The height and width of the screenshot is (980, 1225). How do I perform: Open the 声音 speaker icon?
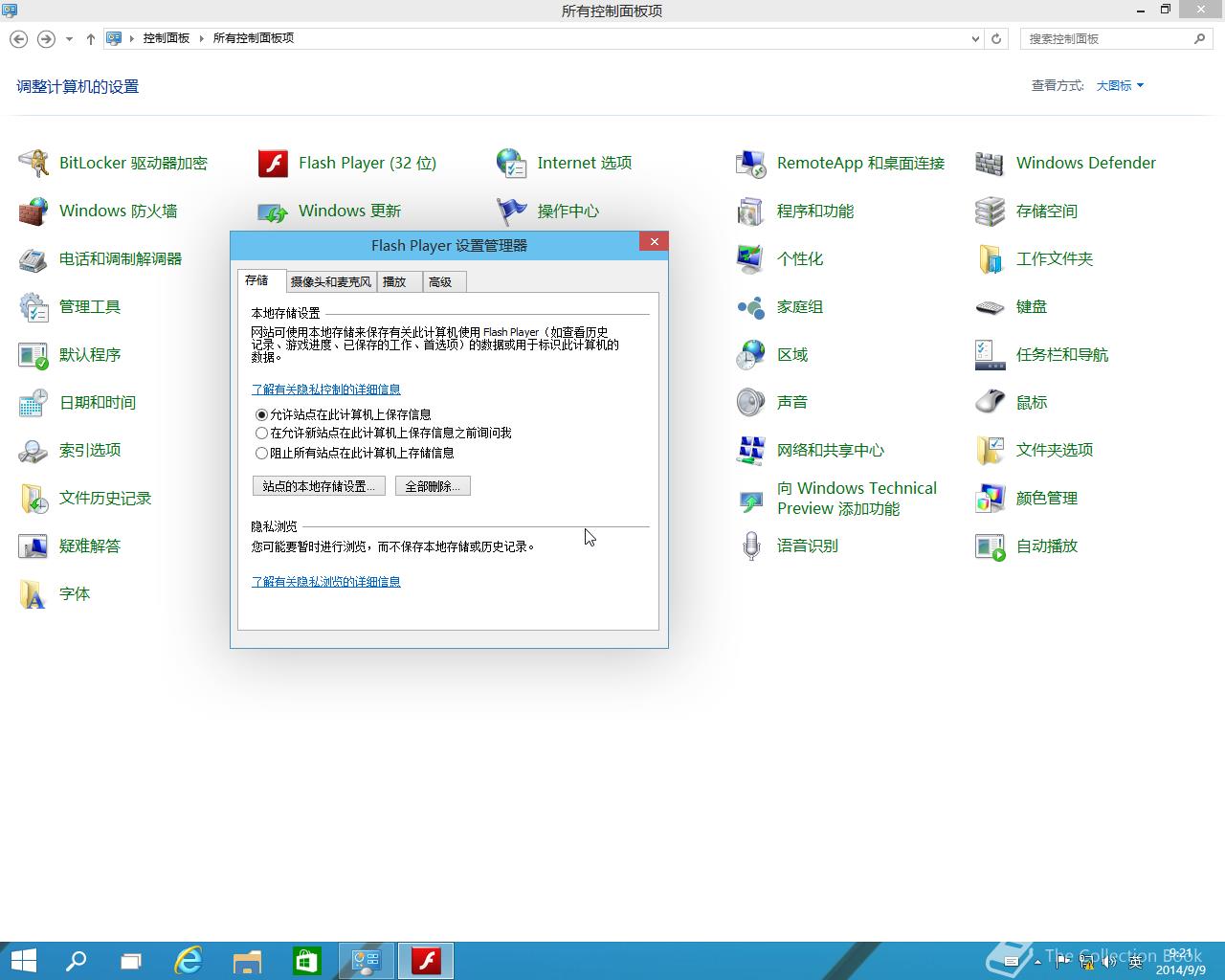coord(751,402)
